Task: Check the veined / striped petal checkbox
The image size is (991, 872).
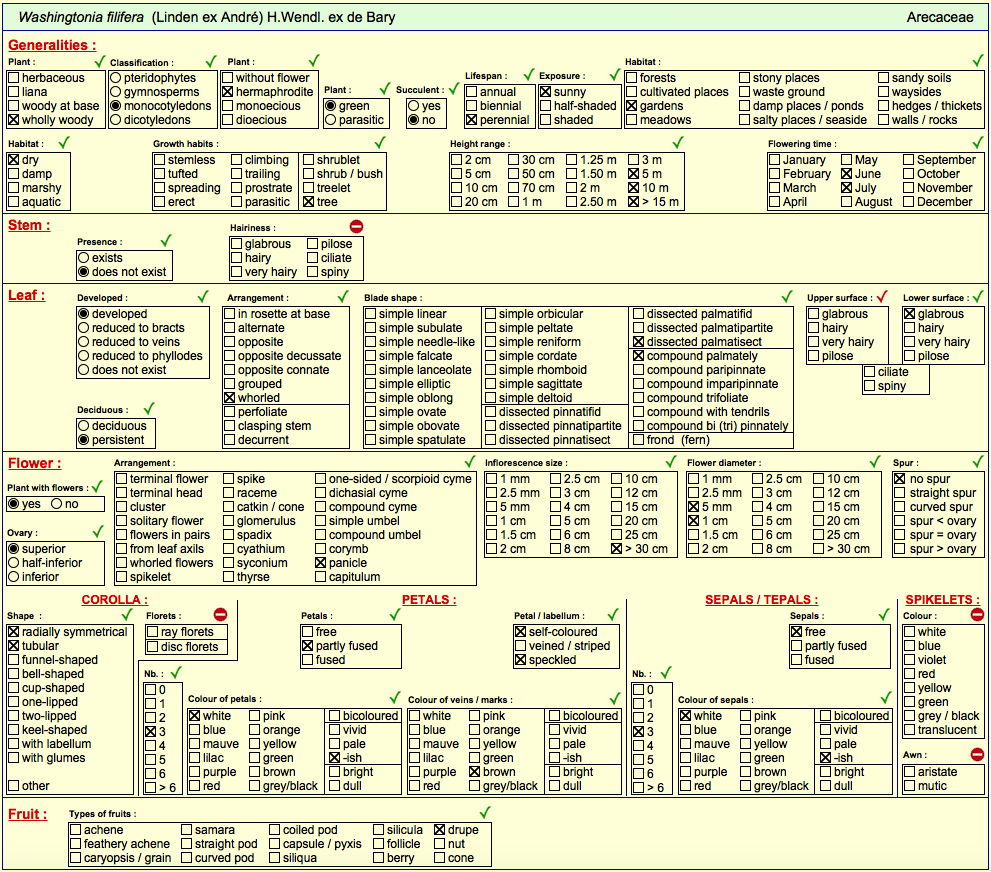Action: click(x=521, y=646)
